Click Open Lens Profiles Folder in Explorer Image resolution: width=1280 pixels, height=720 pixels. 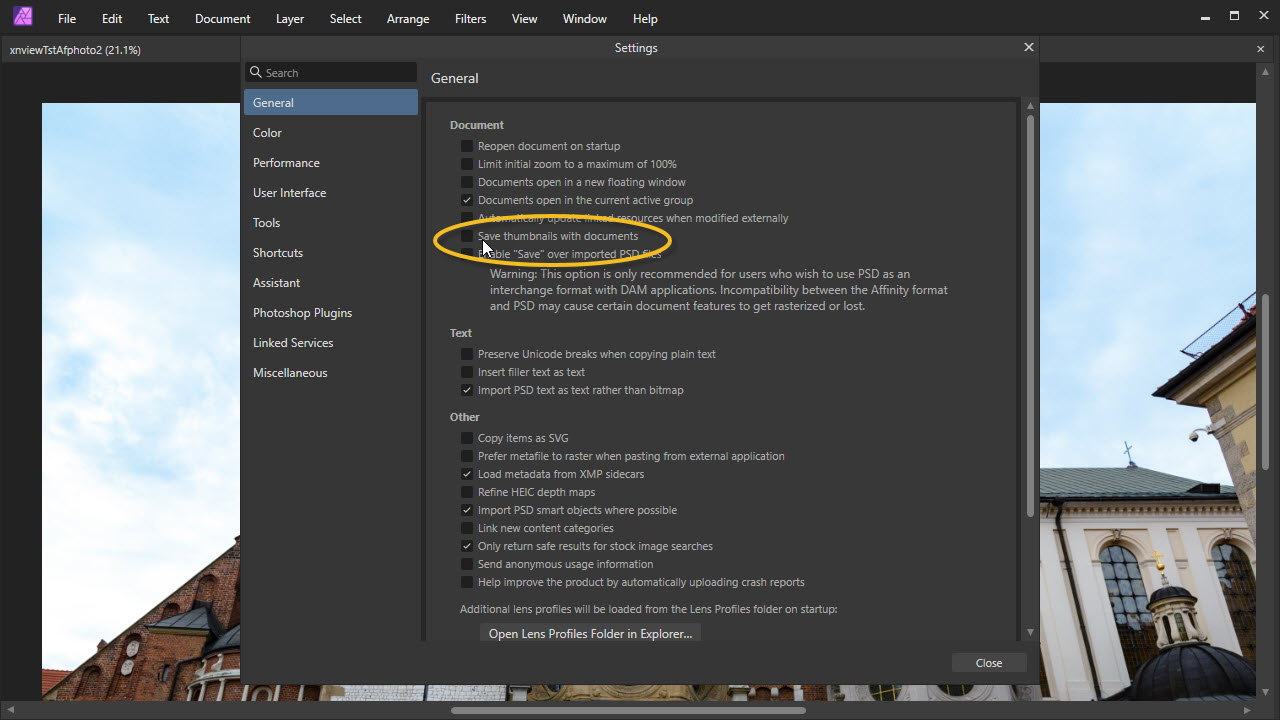590,634
